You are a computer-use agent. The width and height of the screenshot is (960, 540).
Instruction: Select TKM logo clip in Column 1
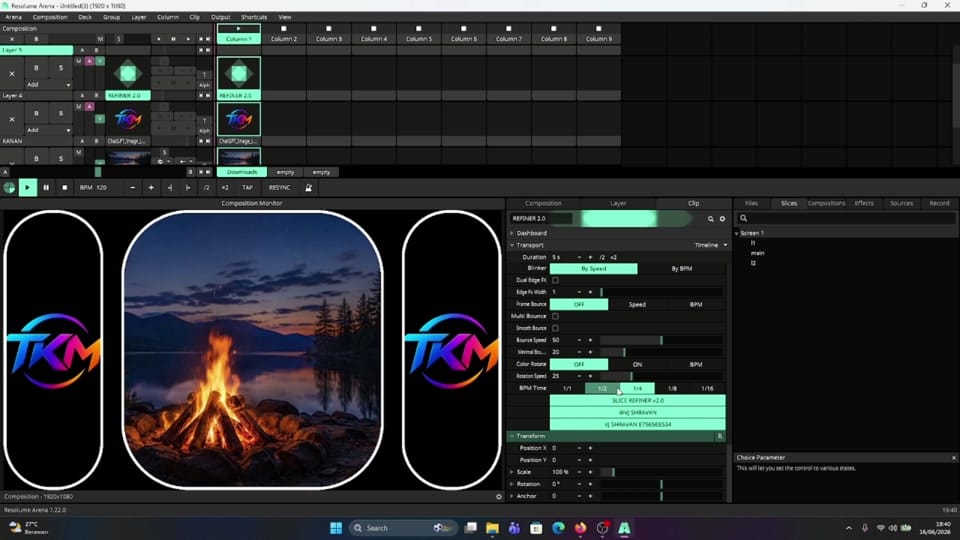[x=239, y=119]
